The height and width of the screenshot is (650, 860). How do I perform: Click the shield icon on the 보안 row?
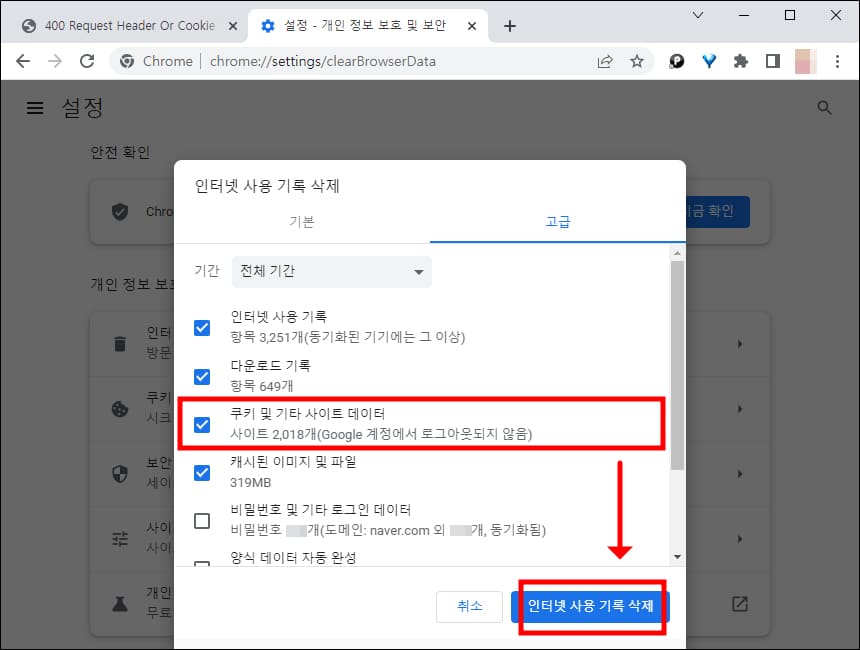tap(120, 474)
